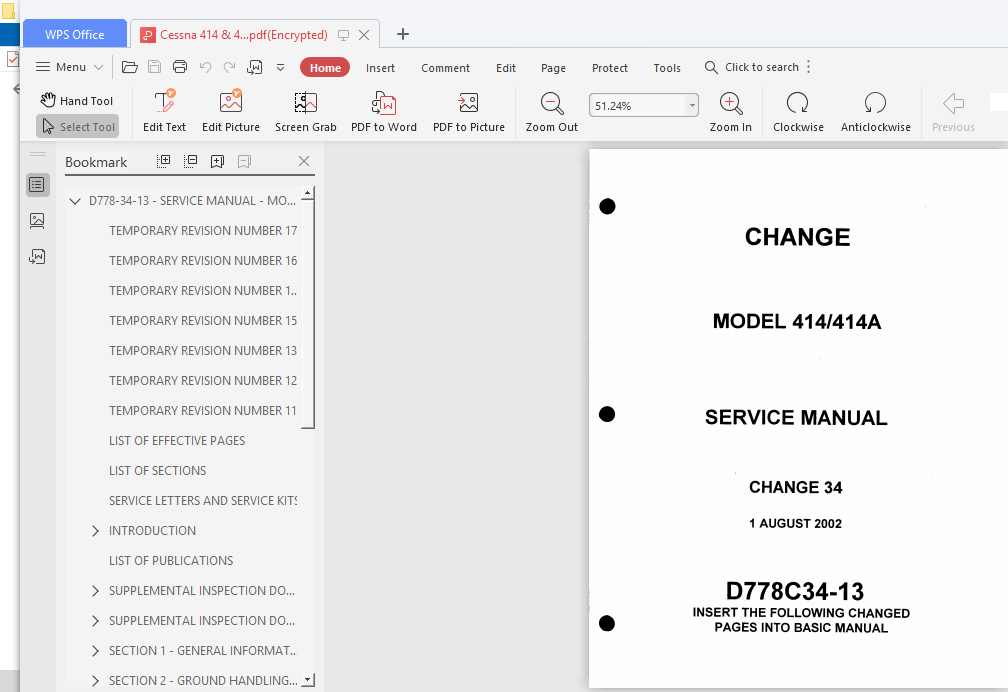Close the Cessna 414 PDF tab
Image resolution: width=1008 pixels, height=692 pixels.
pyautogui.click(x=364, y=35)
